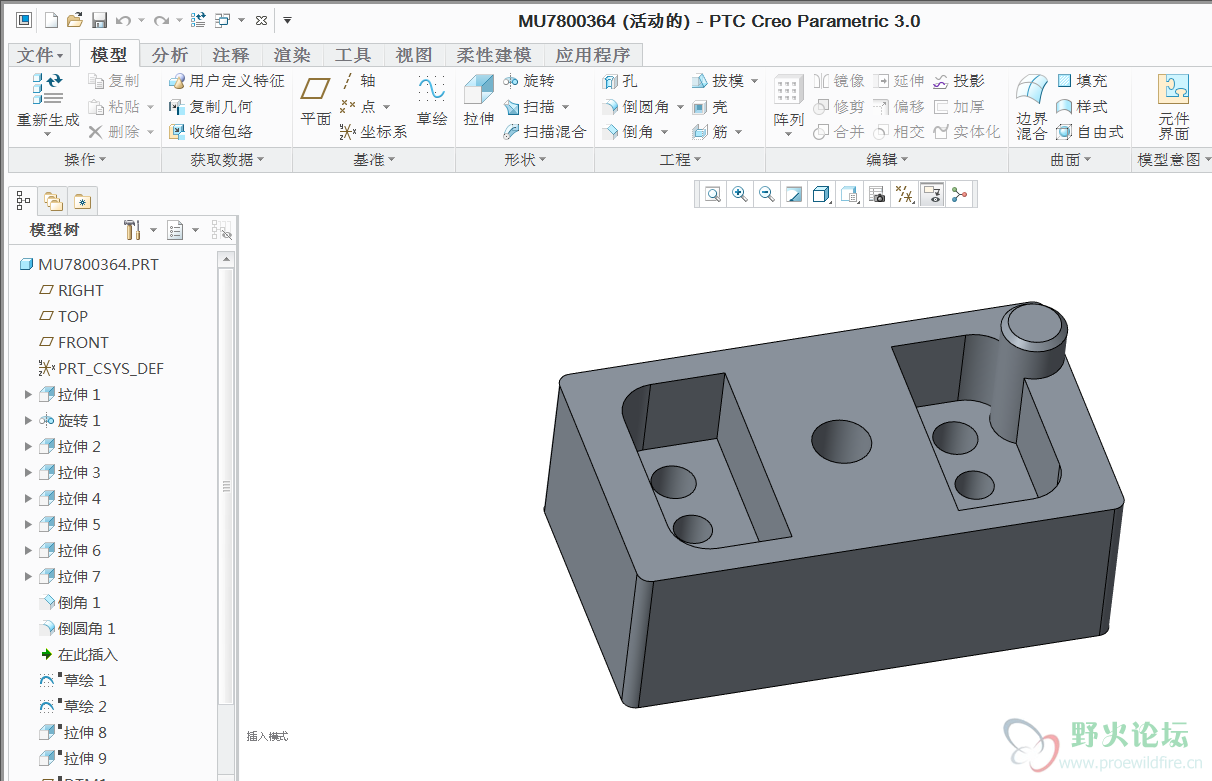Redo the last undone action
Viewport: 1212px width, 781px height.
(x=160, y=20)
